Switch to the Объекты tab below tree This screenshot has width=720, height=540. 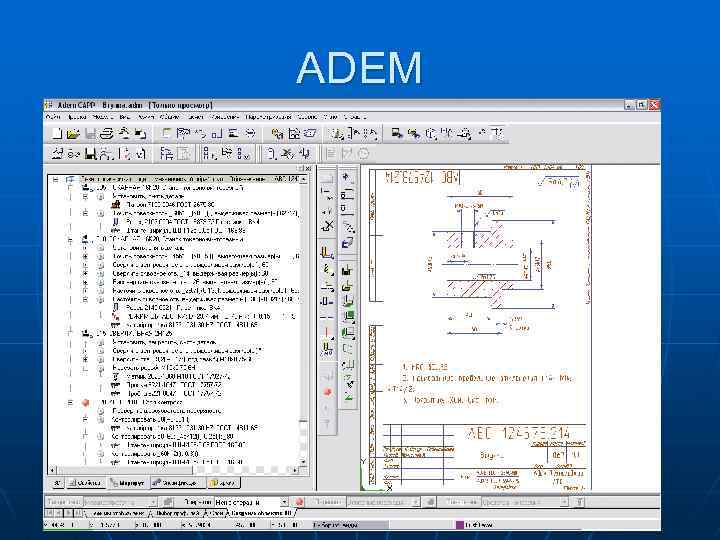pyautogui.click(x=85, y=483)
